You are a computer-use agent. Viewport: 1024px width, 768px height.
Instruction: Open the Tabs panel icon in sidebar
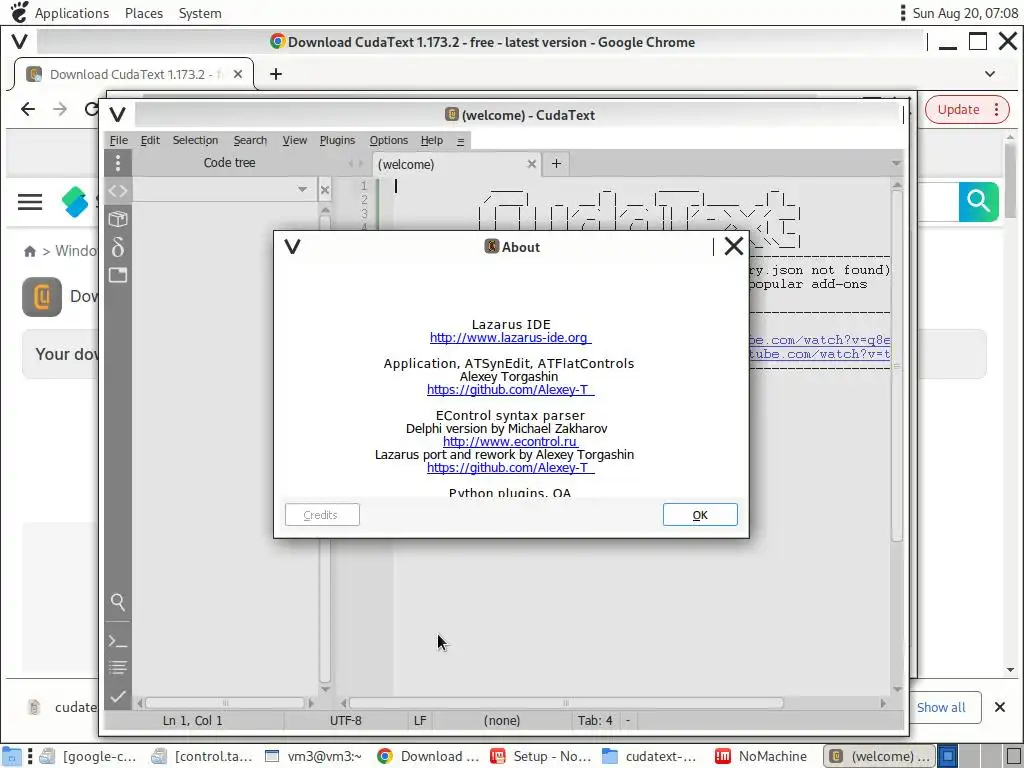coord(118,275)
